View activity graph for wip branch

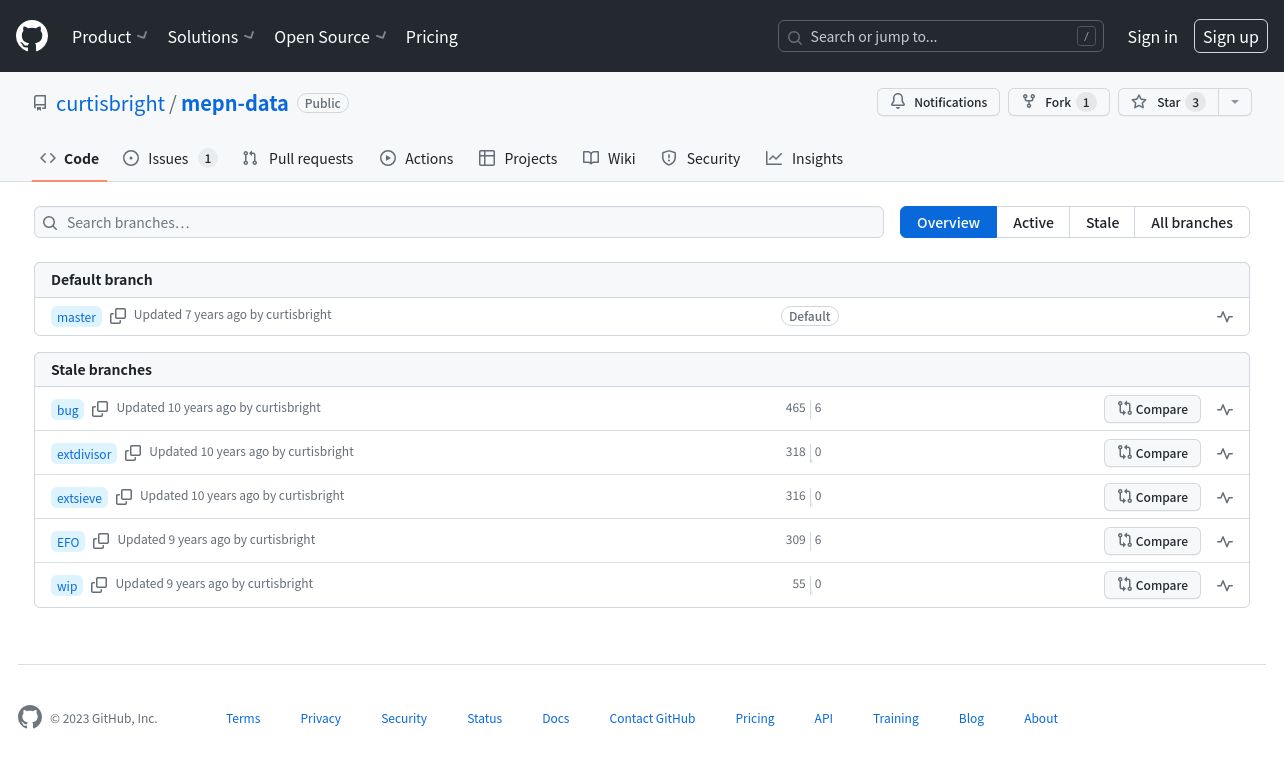click(1225, 585)
